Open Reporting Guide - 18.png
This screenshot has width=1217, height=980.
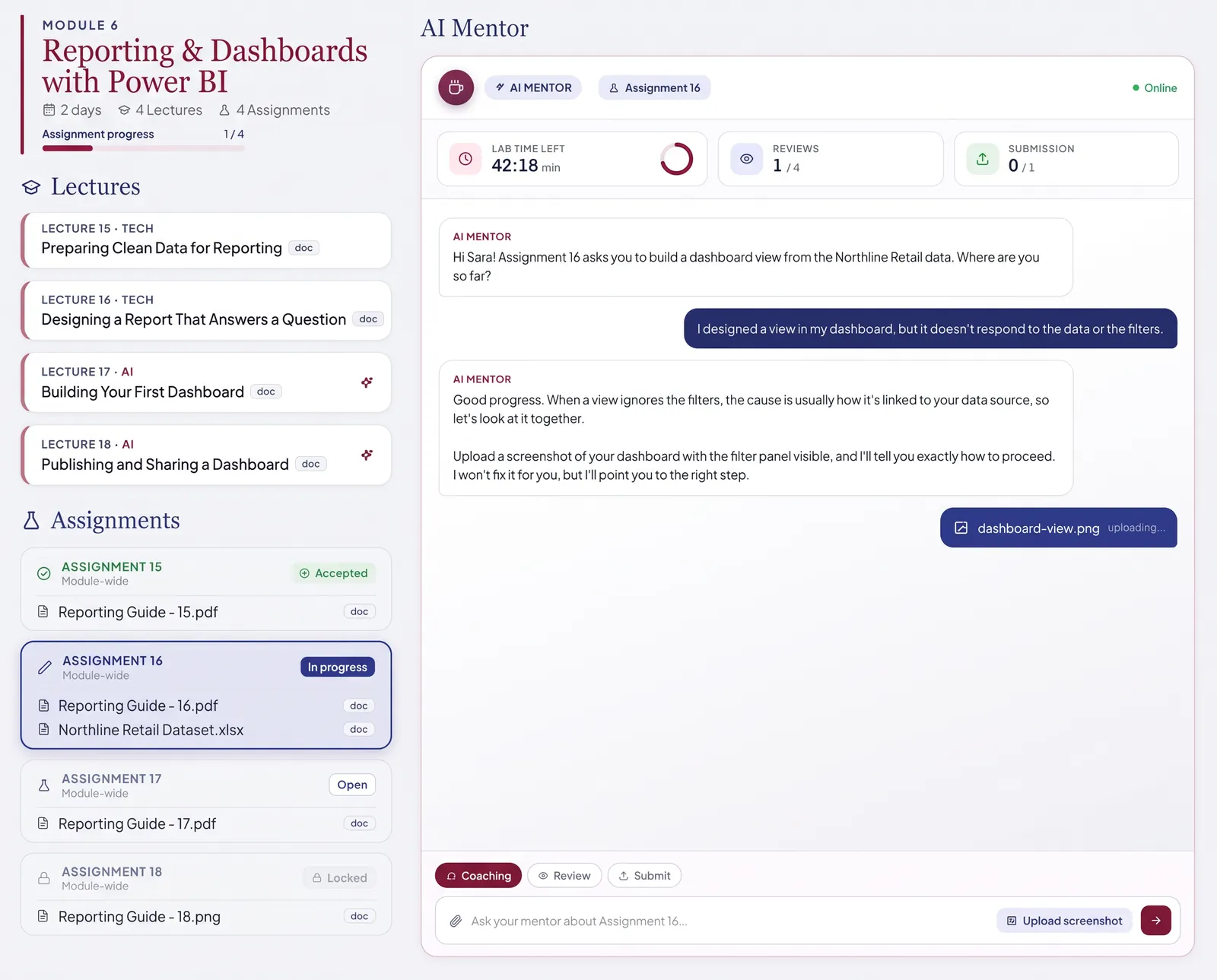click(x=139, y=917)
